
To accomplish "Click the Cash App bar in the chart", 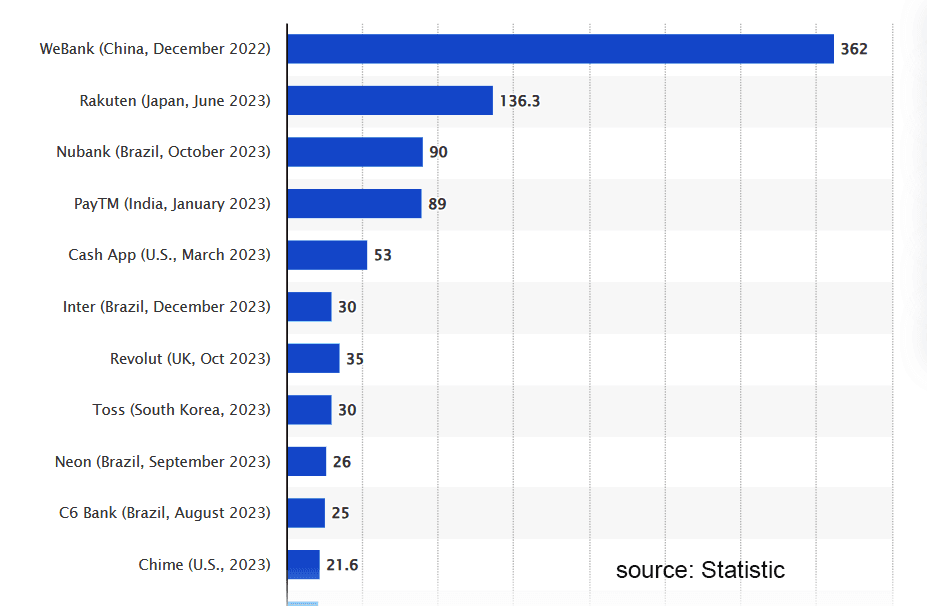I will point(328,255).
